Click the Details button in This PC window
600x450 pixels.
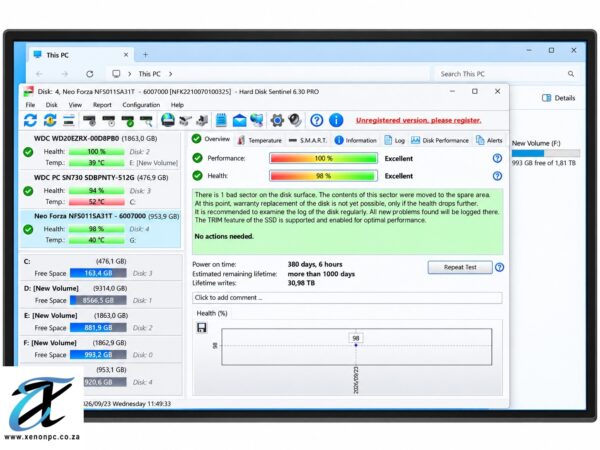[x=558, y=98]
